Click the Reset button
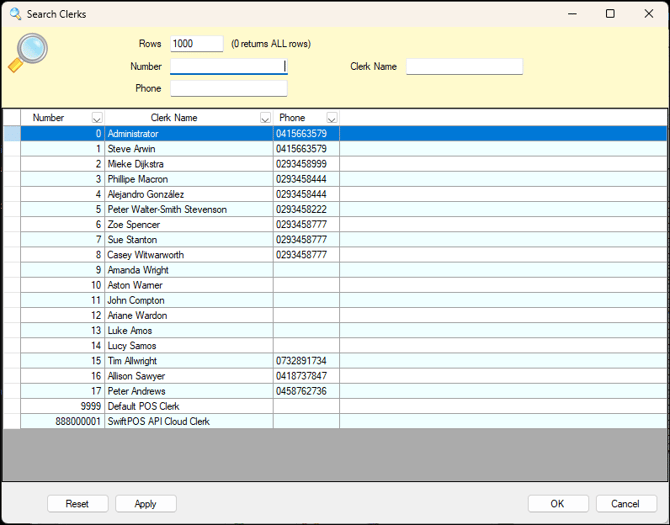 coord(77,504)
